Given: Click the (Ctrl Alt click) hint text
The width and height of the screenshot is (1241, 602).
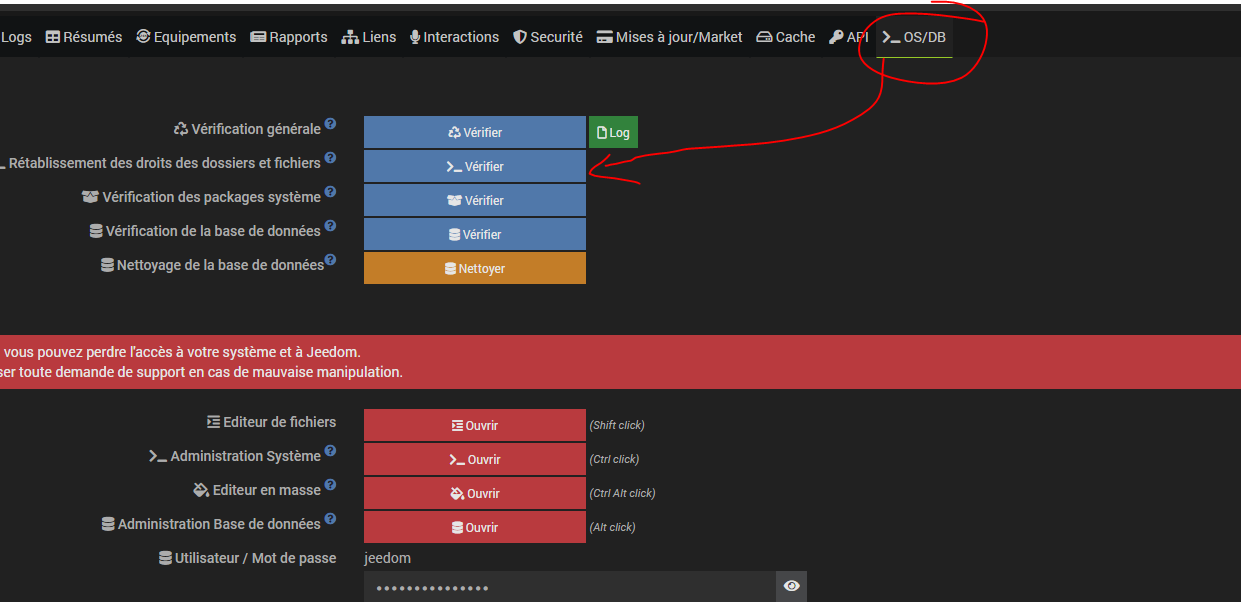Looking at the screenshot, I should coord(622,493).
